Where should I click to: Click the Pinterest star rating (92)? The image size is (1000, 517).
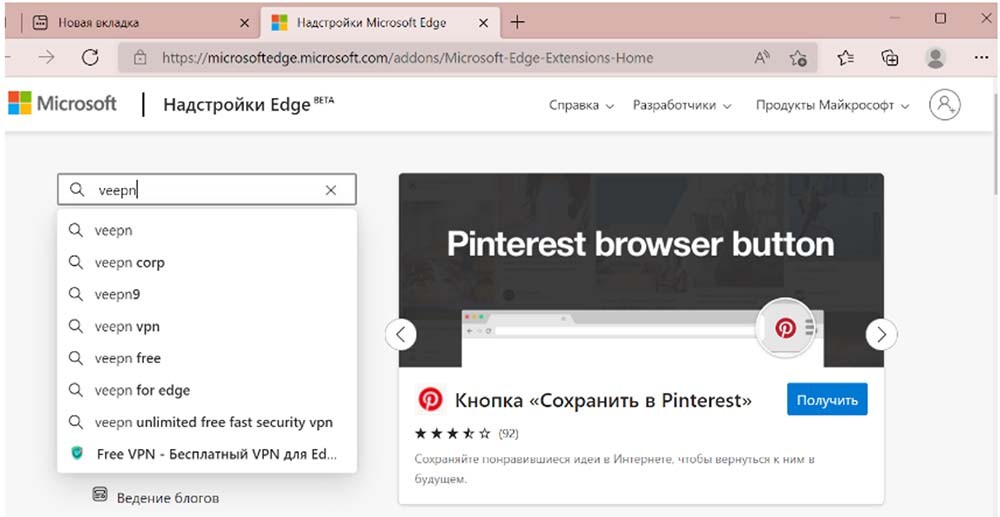[466, 434]
